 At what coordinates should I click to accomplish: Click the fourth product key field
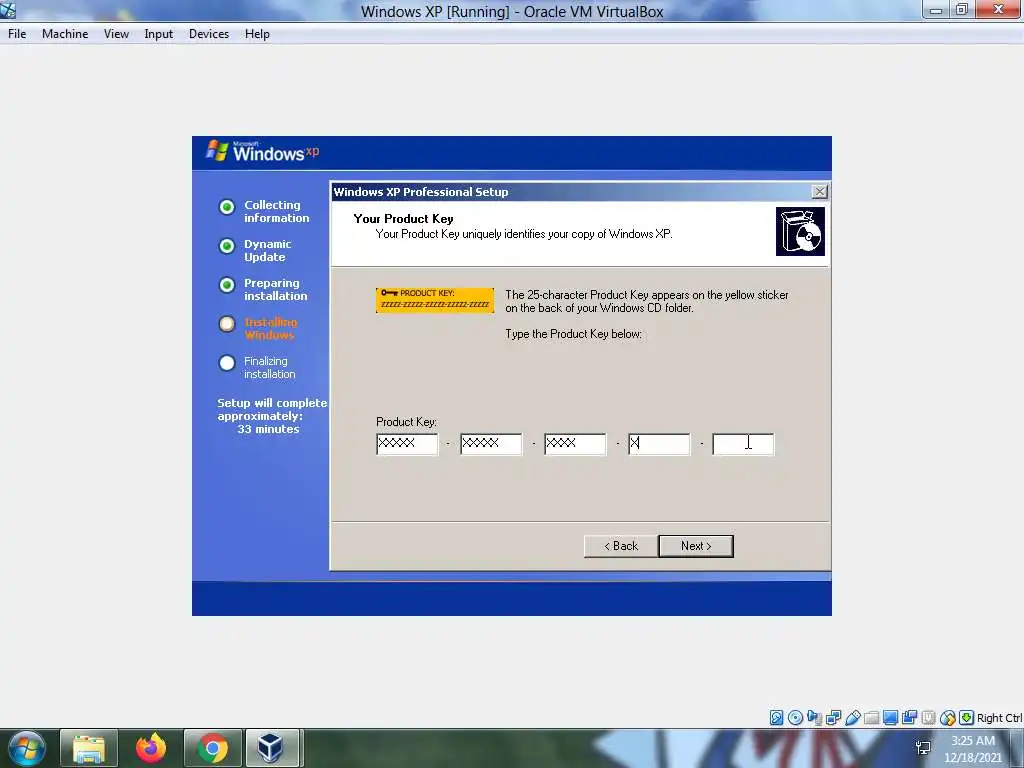[x=659, y=444]
